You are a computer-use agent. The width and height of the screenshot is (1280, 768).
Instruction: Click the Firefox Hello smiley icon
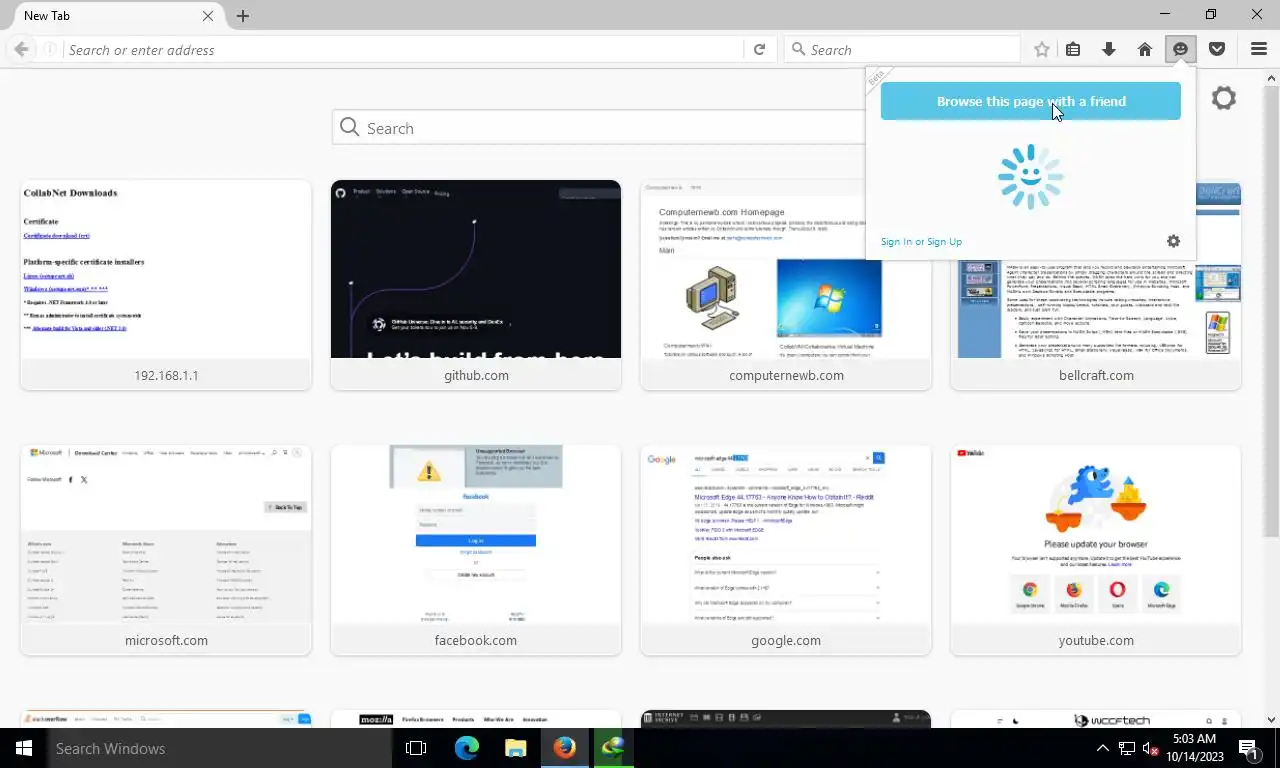pyautogui.click(x=1181, y=49)
